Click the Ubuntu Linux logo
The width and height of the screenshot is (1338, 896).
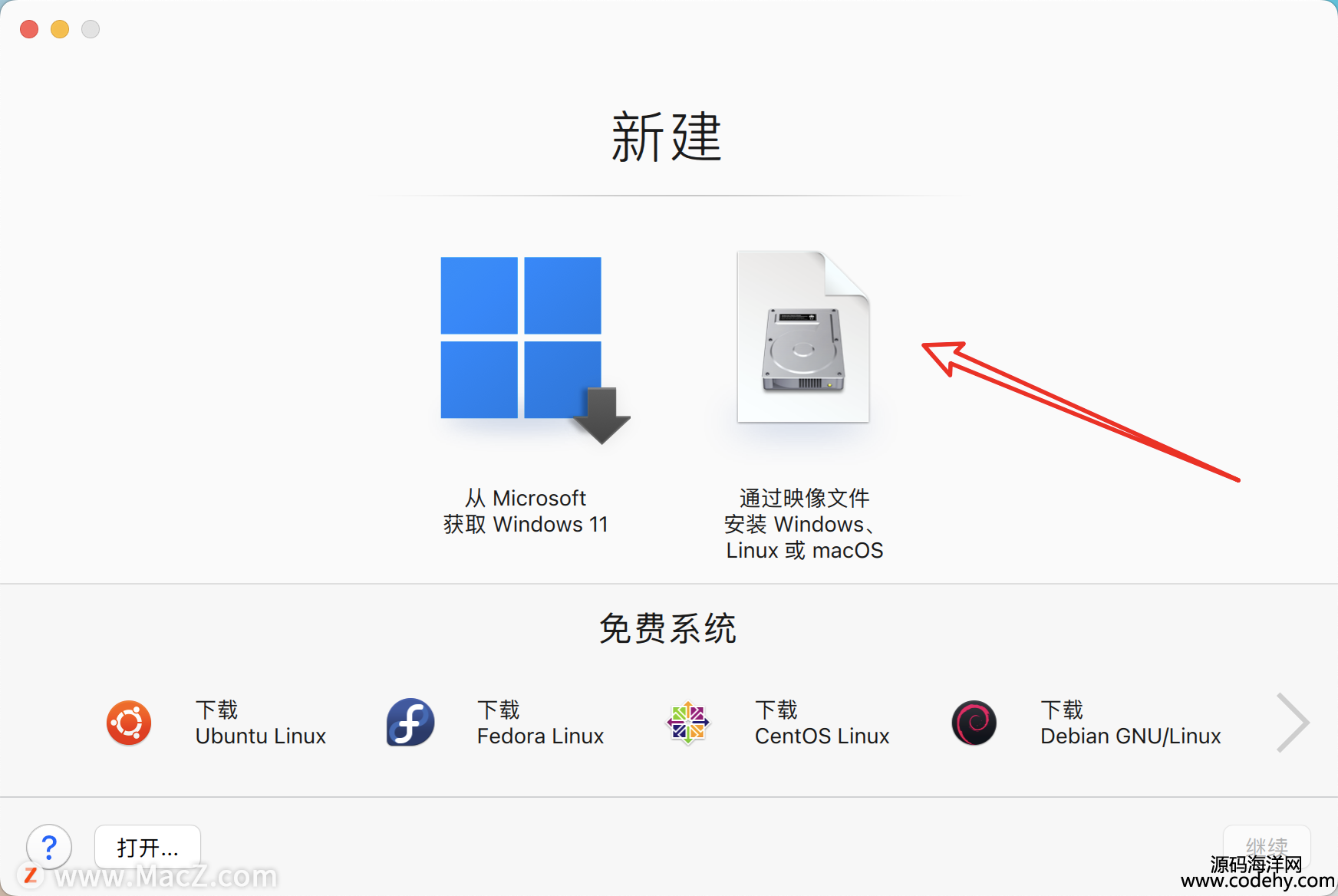[129, 723]
